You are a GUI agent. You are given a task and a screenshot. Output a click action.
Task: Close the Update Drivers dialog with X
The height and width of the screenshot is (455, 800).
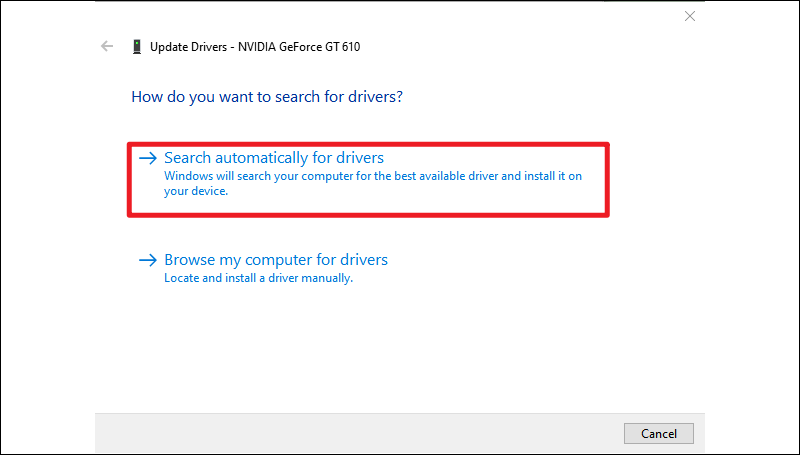690,16
